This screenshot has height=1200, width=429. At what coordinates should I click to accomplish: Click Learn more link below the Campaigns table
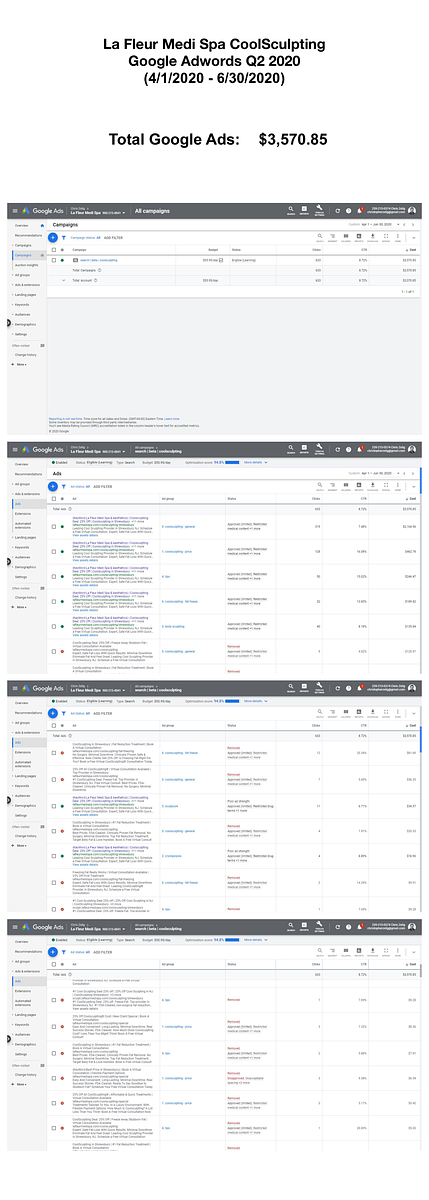[171, 418]
